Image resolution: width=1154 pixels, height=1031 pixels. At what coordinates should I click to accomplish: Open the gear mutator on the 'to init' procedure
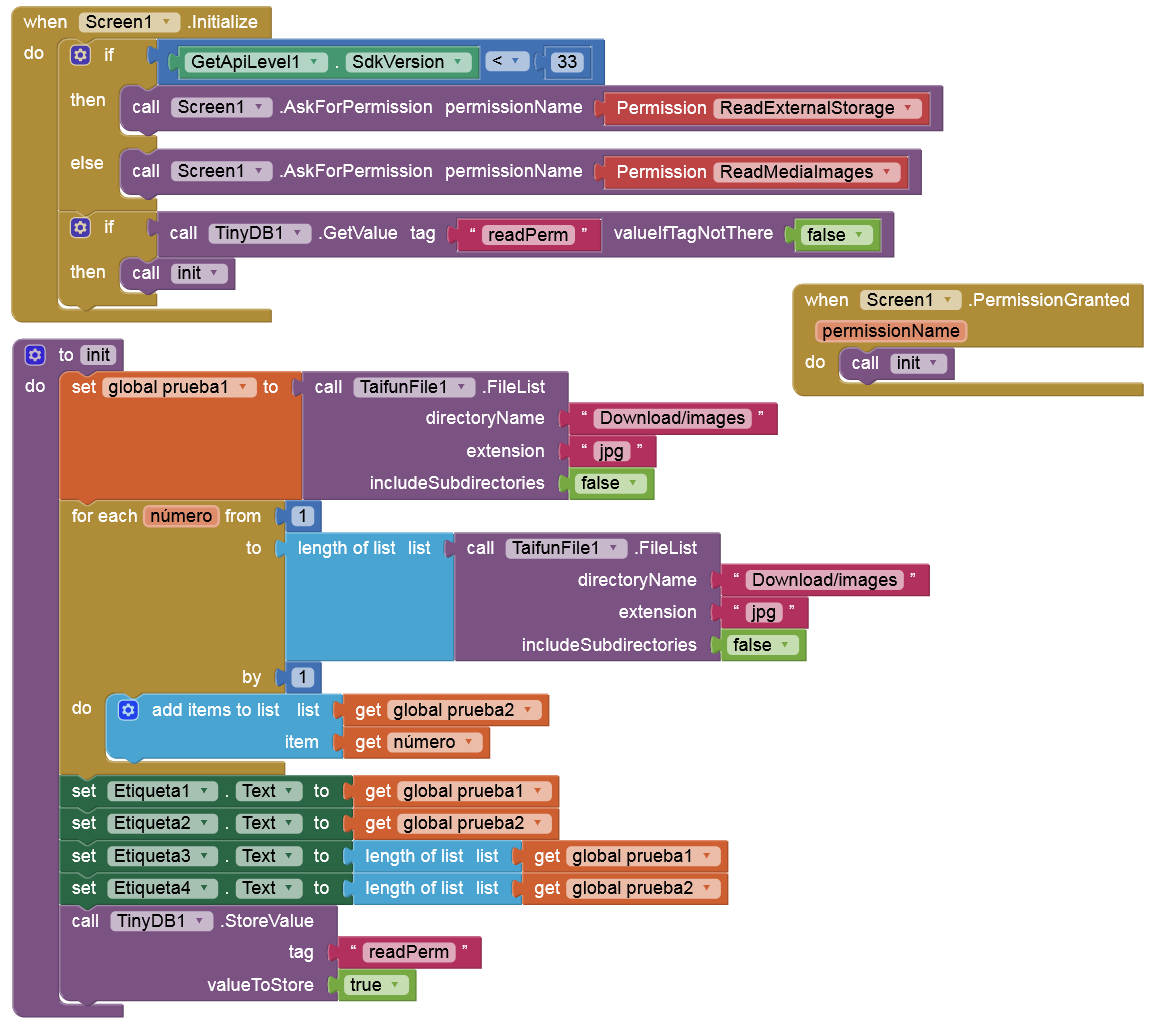35,355
